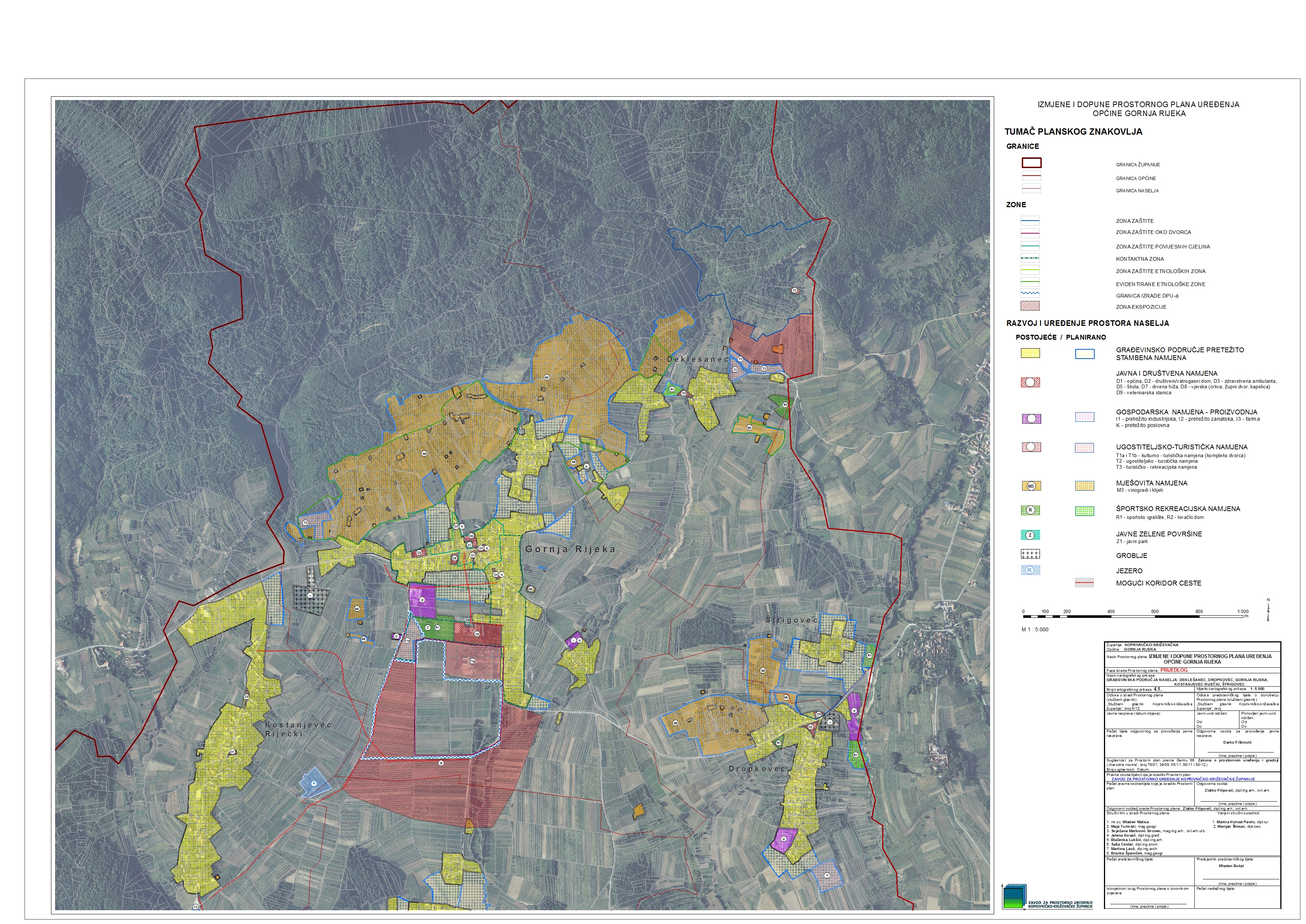Click the red Javna i društvena namjena symbol
The width and height of the screenshot is (1306, 924).
pos(1031,382)
